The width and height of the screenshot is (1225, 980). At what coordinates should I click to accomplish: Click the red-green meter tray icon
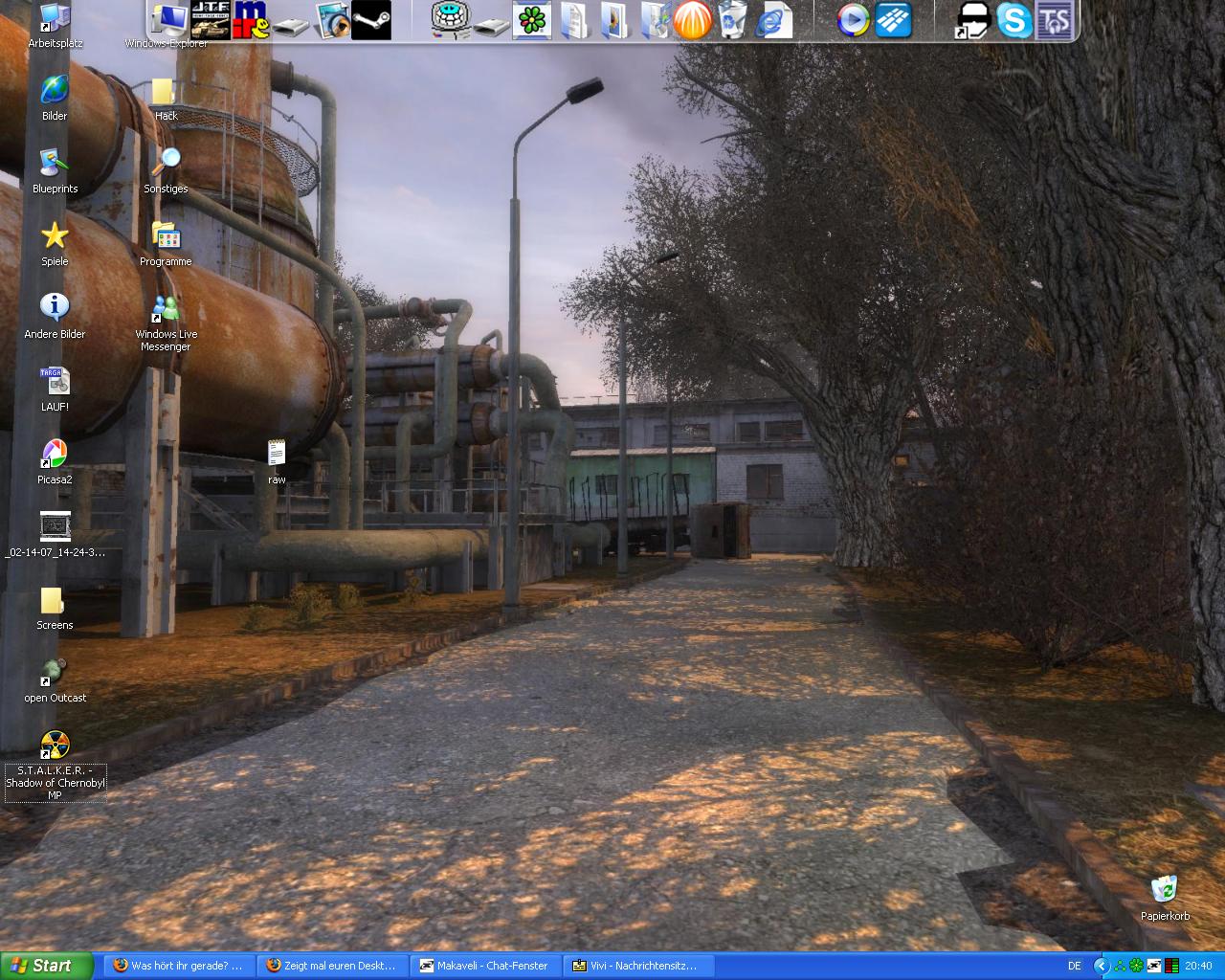(1171, 966)
